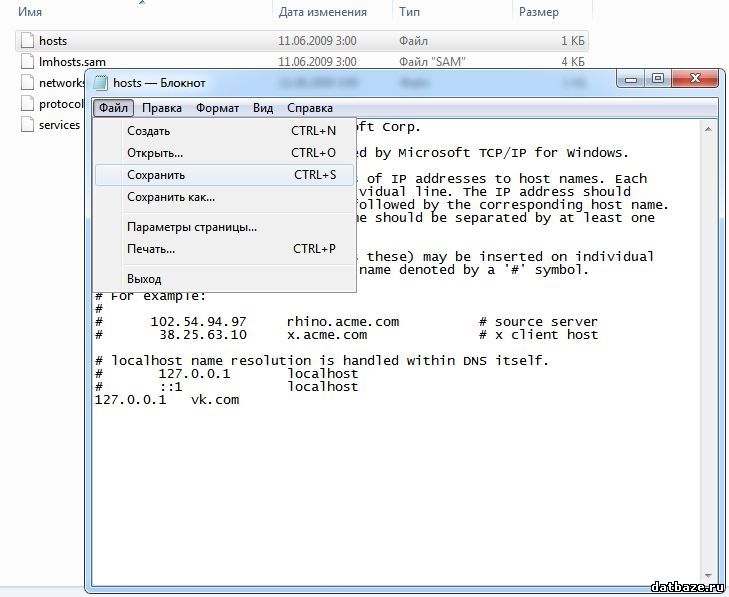Select Печать... from the menu
This screenshot has width=729, height=597.
(x=151, y=249)
